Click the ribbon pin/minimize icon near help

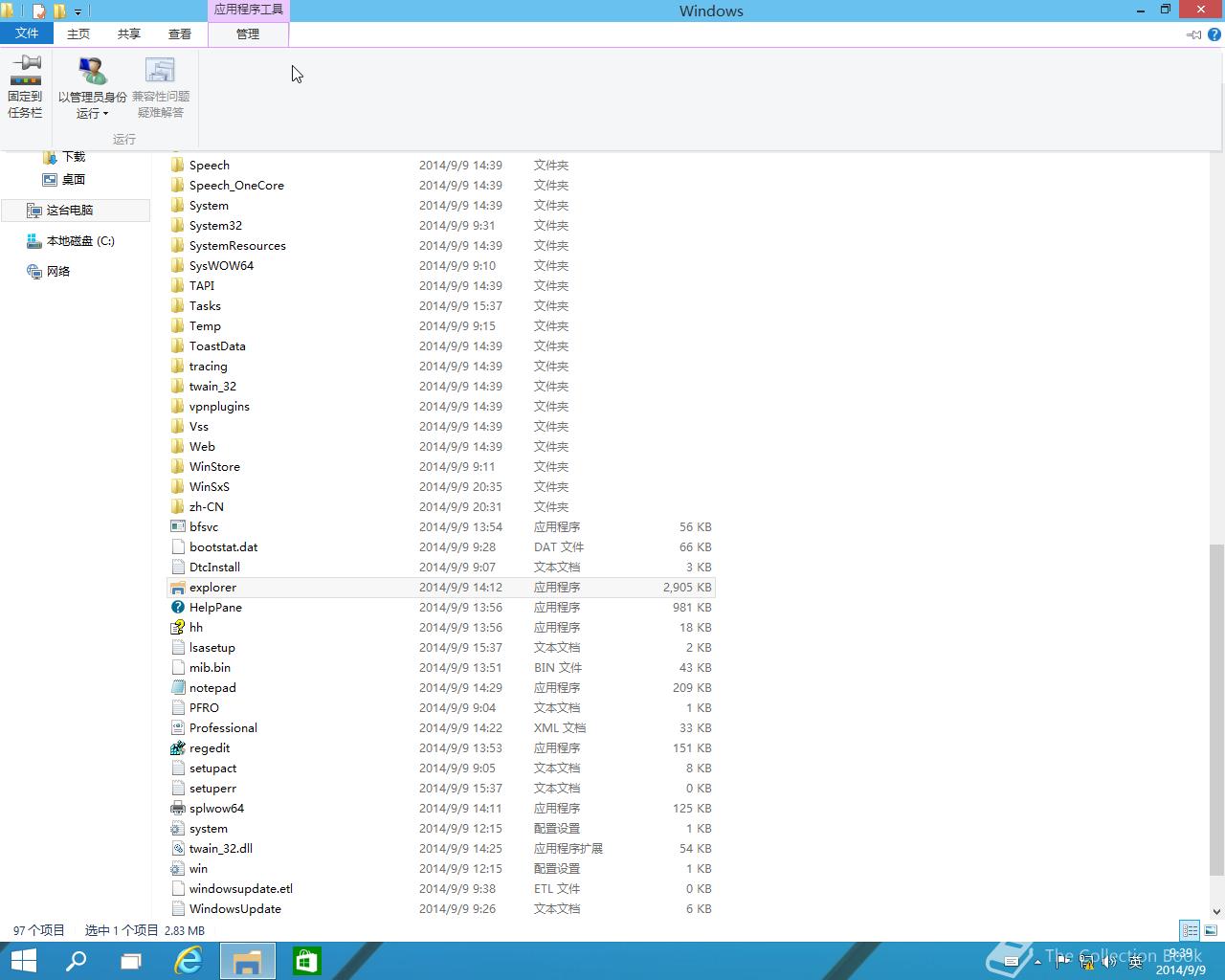click(1193, 34)
